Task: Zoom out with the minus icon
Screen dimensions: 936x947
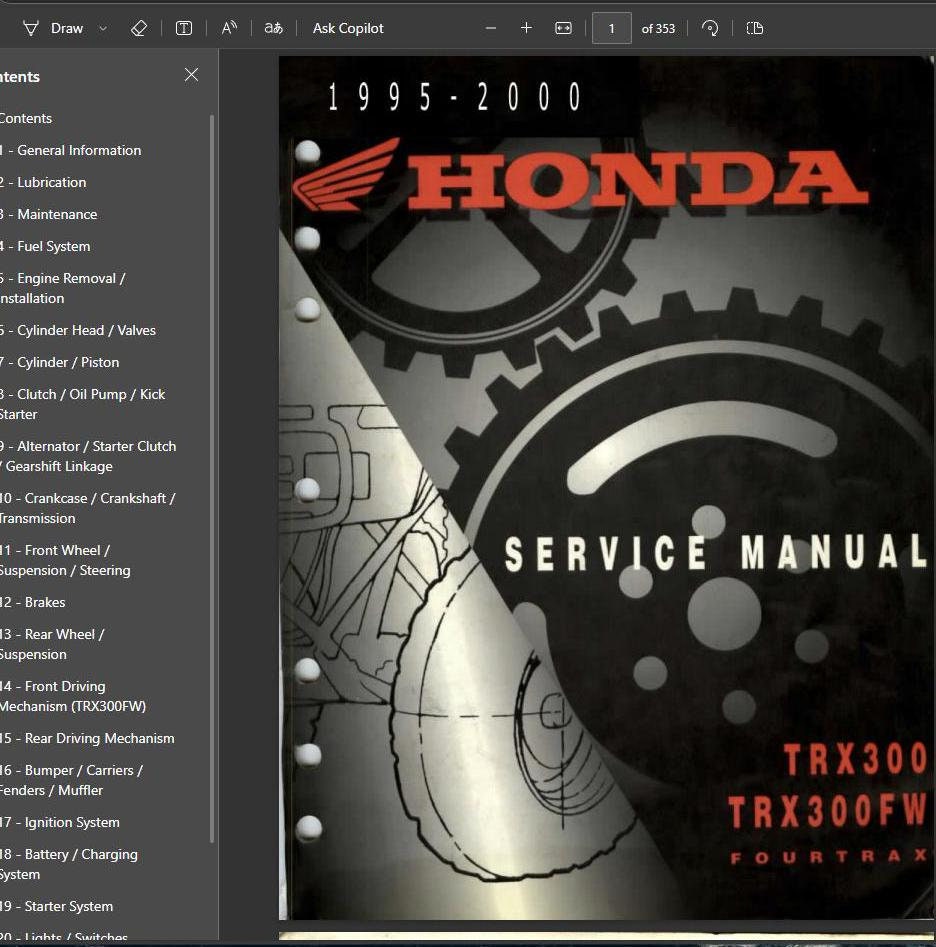Action: (x=491, y=28)
